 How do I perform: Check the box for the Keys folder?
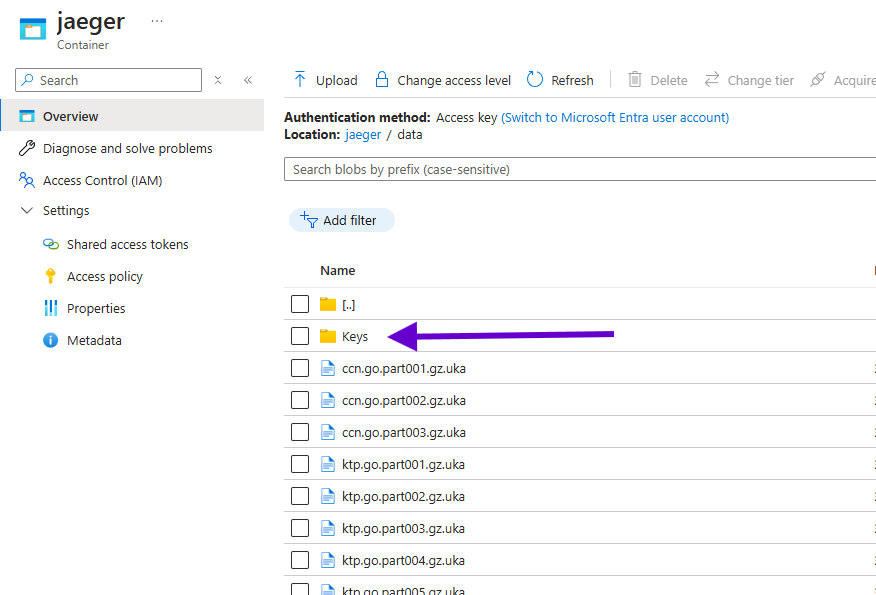pyautogui.click(x=300, y=336)
